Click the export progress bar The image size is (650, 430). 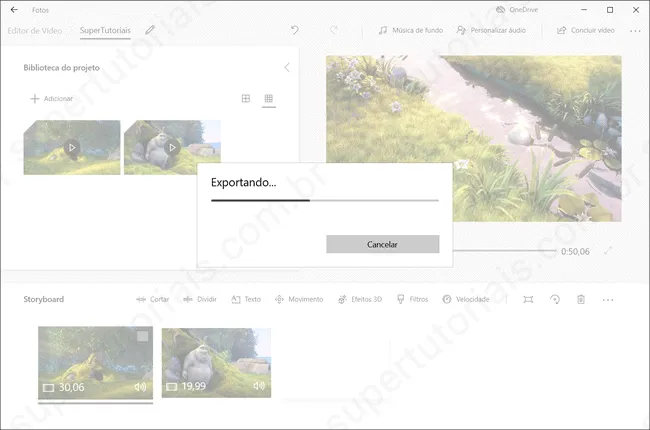point(325,200)
